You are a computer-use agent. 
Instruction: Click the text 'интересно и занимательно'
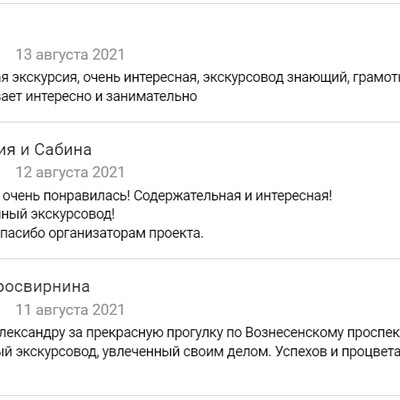click(112, 97)
